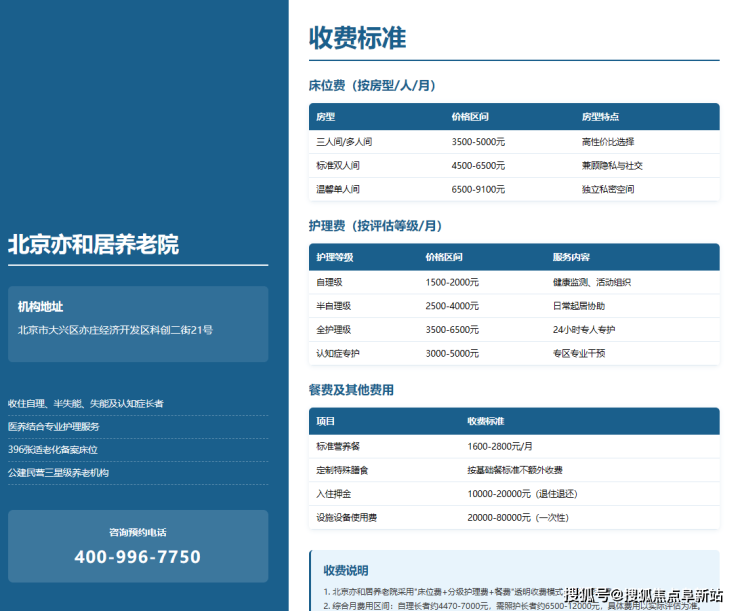The image size is (740, 611).
Task: Click the 餐费及其他费用 section title
Action: click(x=351, y=390)
